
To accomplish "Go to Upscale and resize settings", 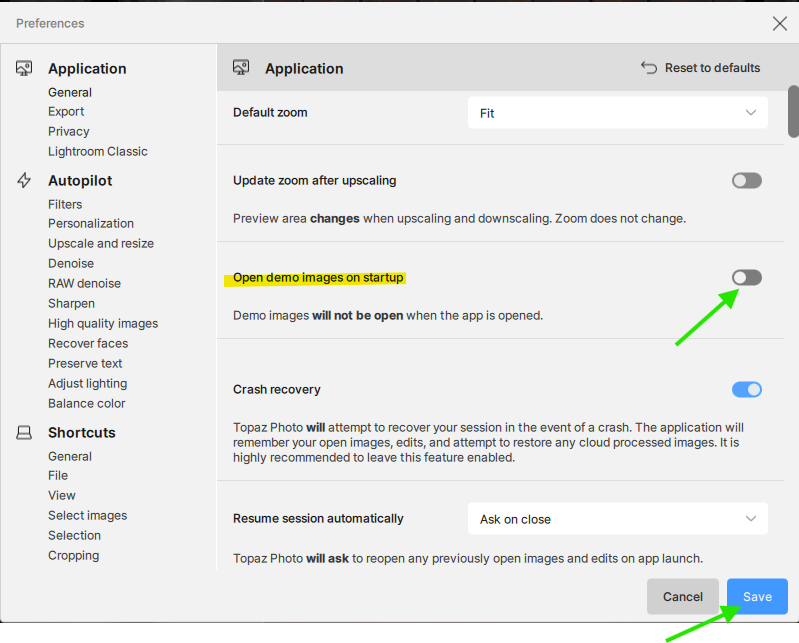I will point(100,243).
